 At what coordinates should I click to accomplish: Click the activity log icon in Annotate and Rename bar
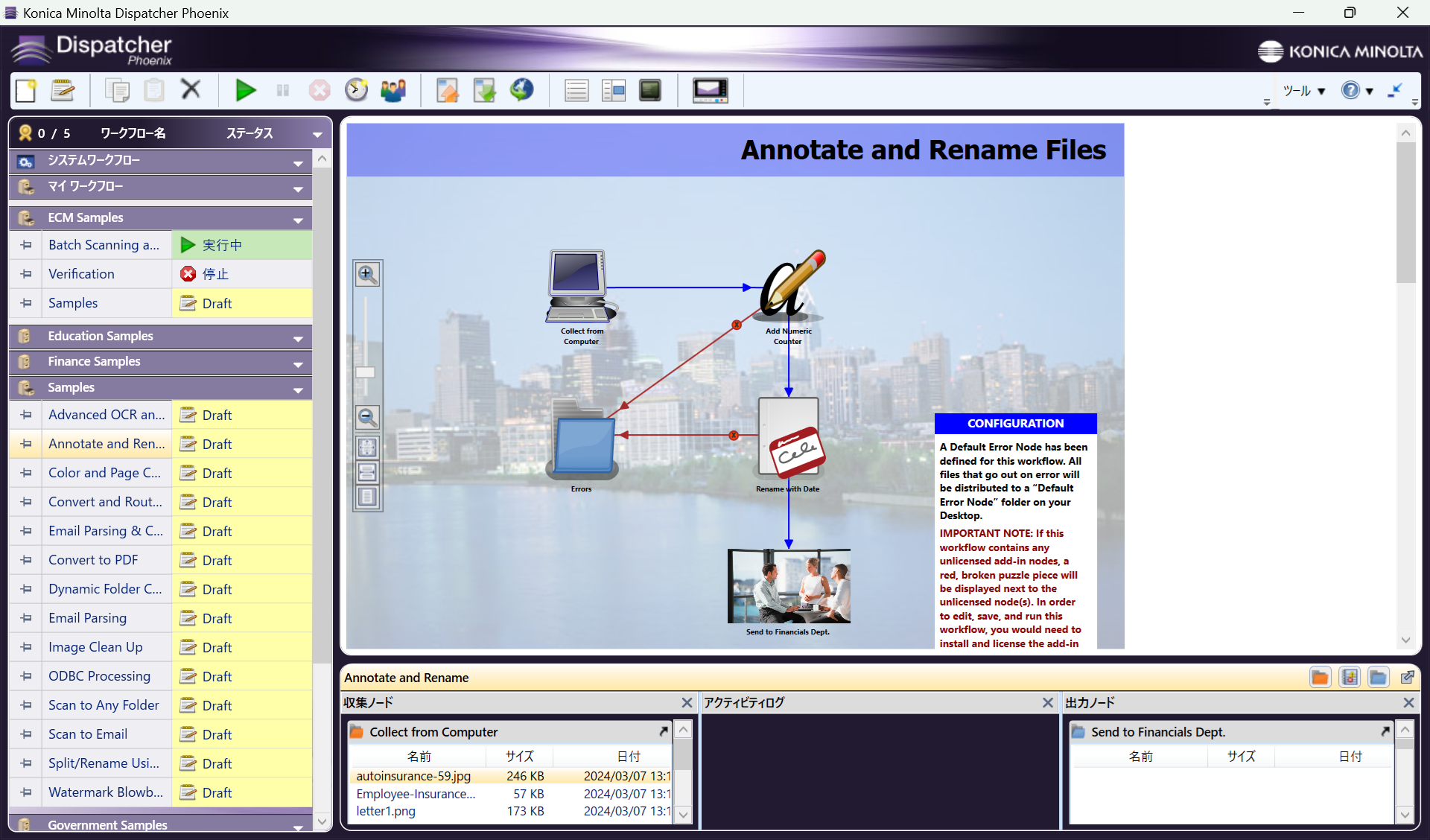click(1349, 677)
